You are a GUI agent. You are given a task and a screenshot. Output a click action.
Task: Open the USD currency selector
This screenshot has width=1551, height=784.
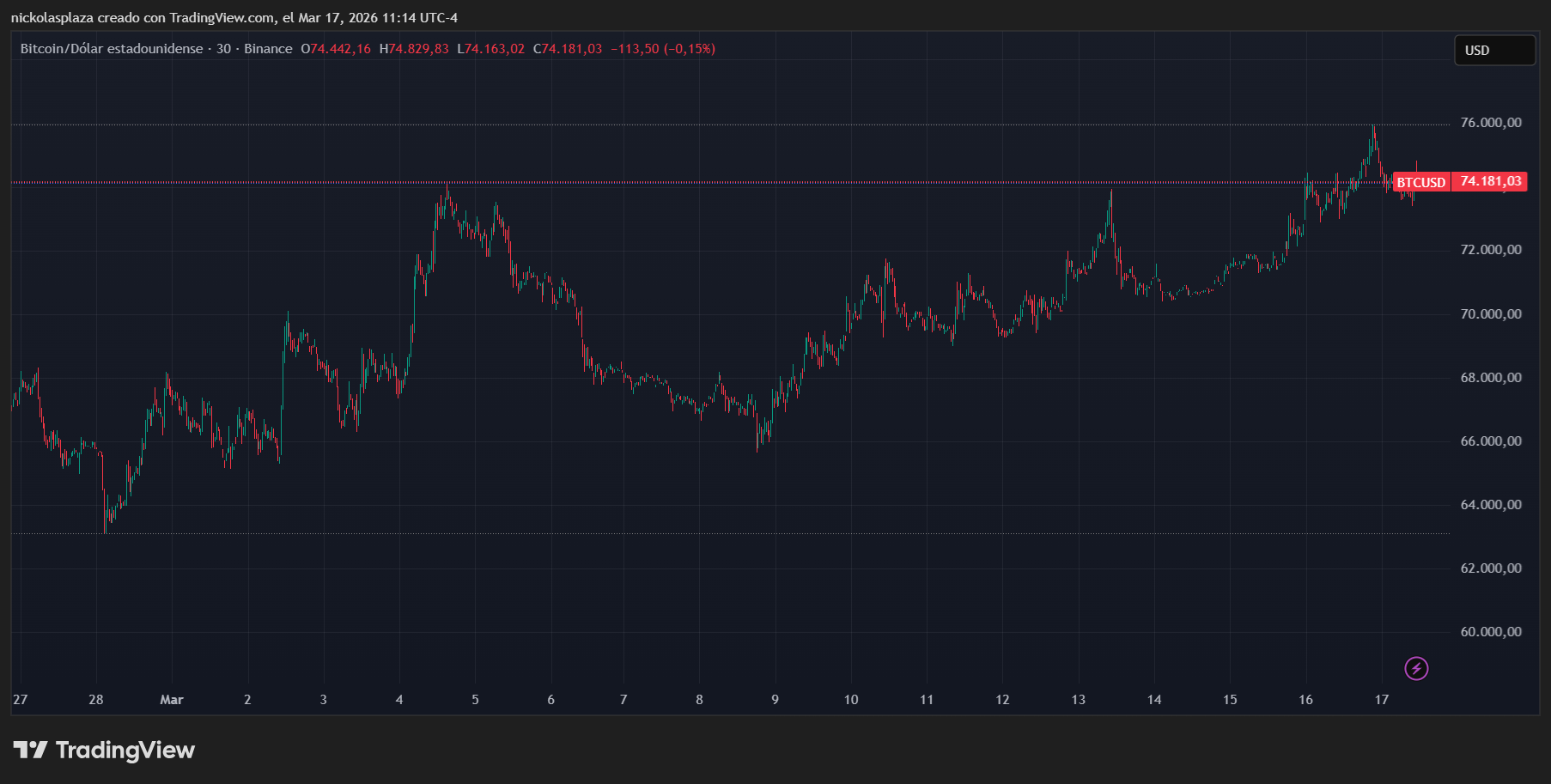tap(1493, 51)
